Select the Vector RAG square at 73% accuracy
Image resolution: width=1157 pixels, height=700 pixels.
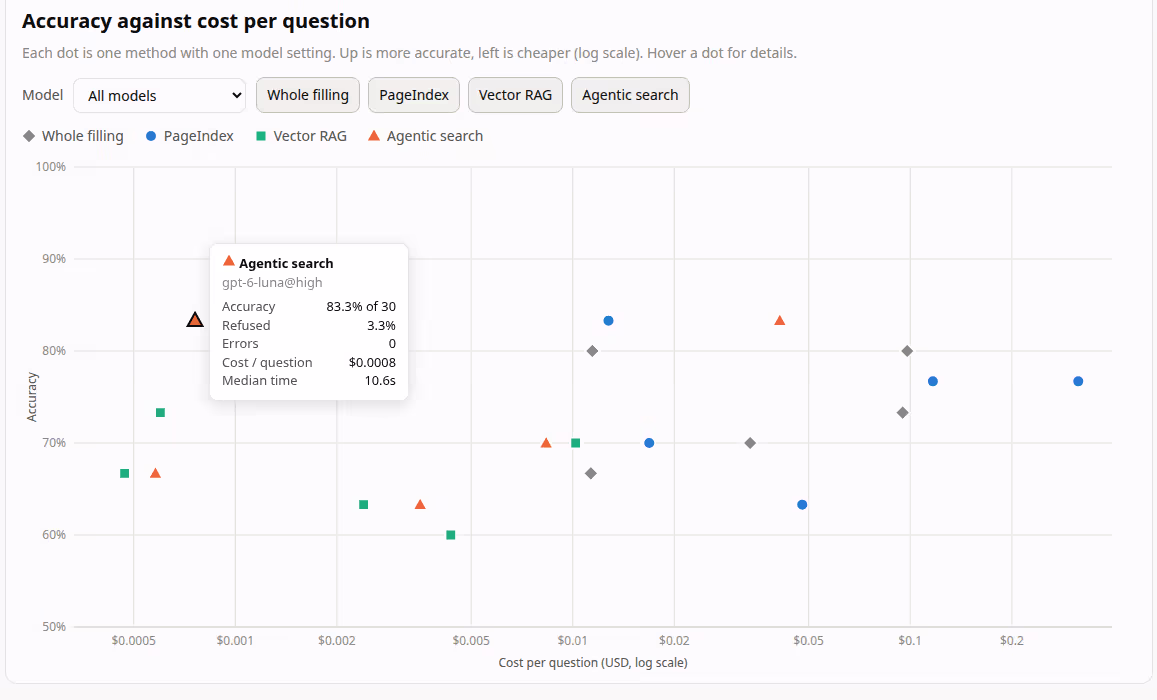click(160, 412)
